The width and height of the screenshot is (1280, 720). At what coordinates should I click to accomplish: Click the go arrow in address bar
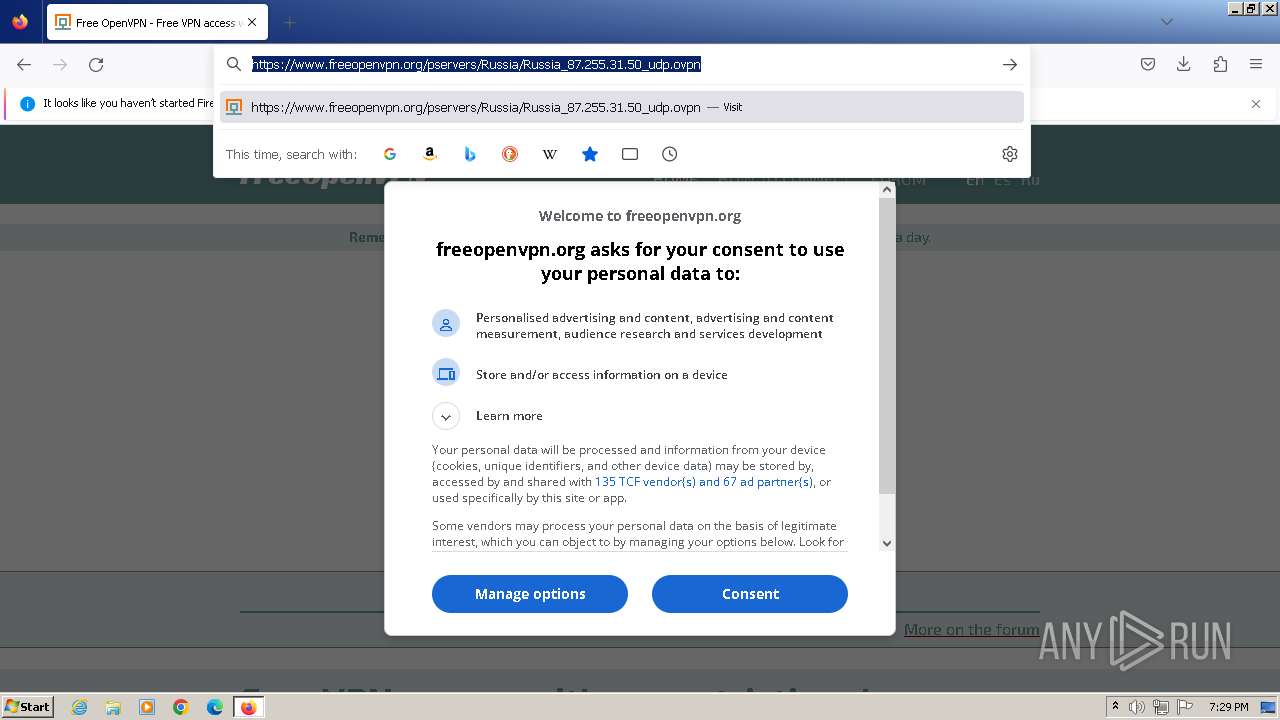(x=1010, y=64)
